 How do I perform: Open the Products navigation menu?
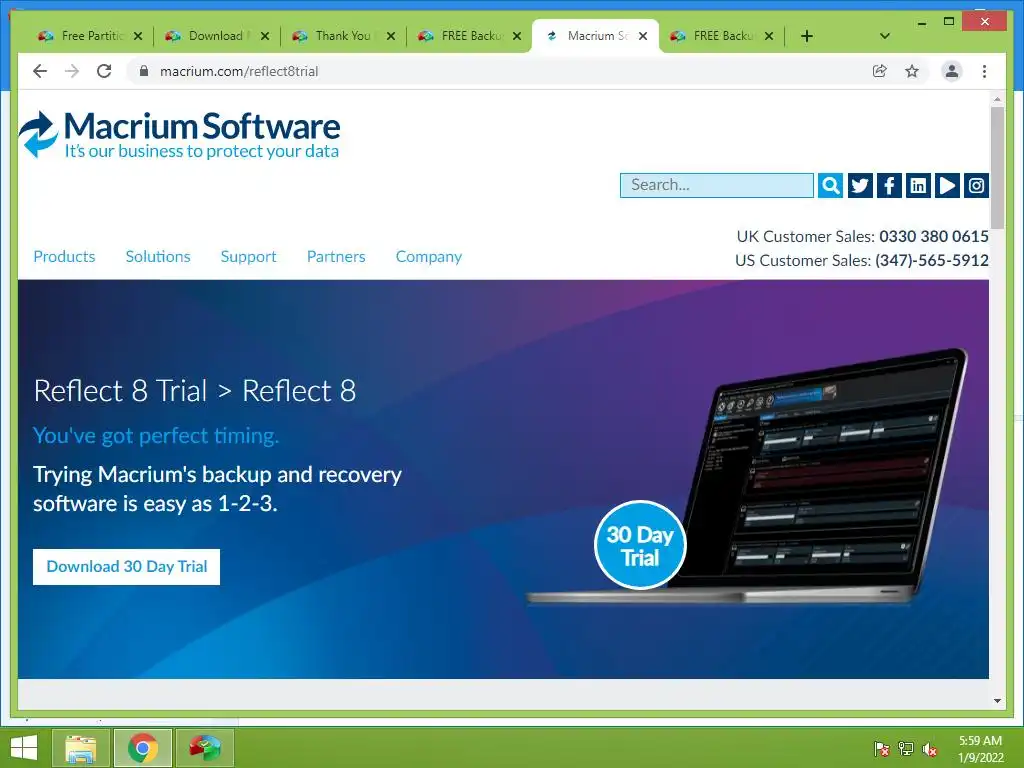coord(64,257)
